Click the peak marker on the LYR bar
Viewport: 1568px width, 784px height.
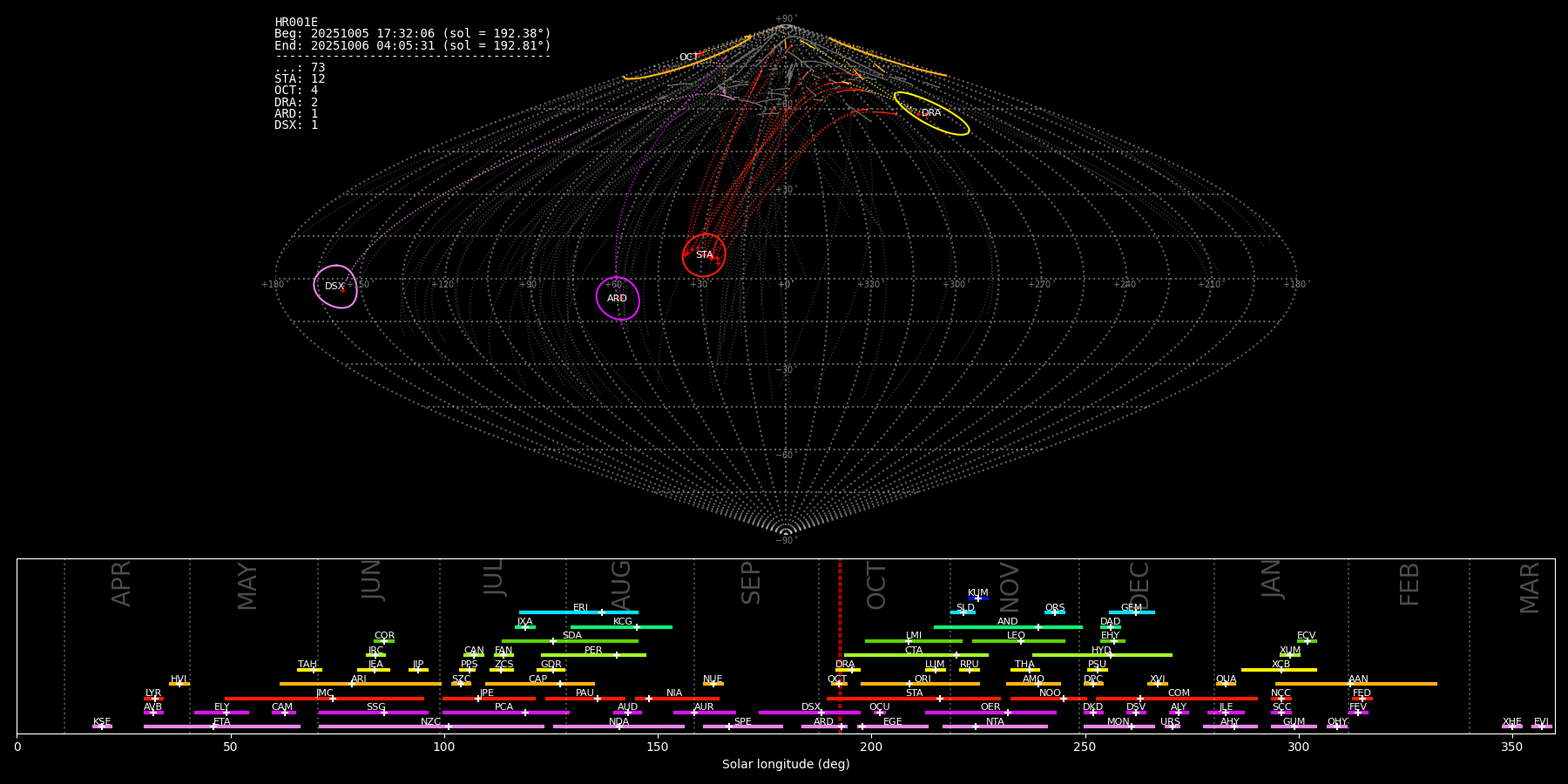(x=155, y=699)
